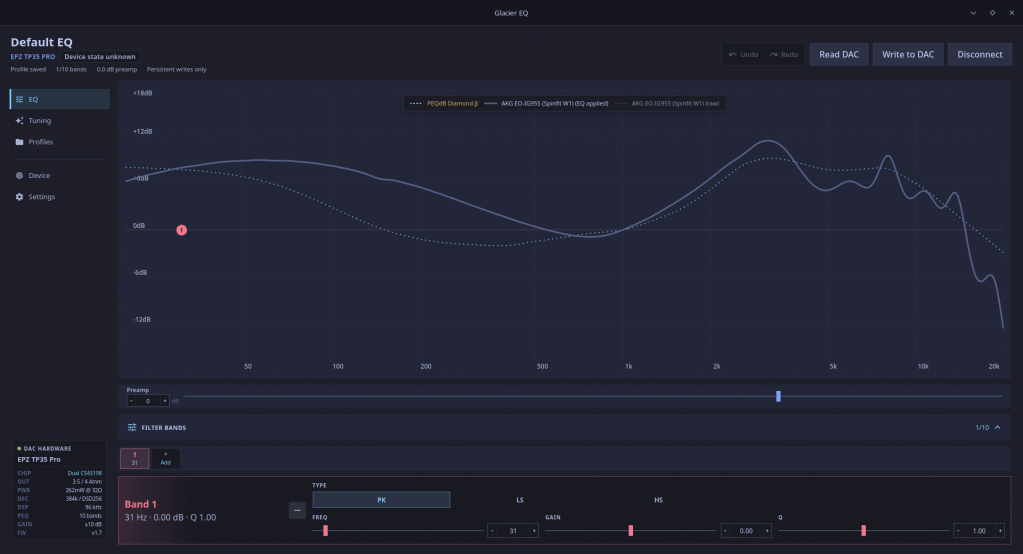Viewport: 1023px width, 554px height.
Task: Switch to the Tuning section
Action: click(60, 121)
